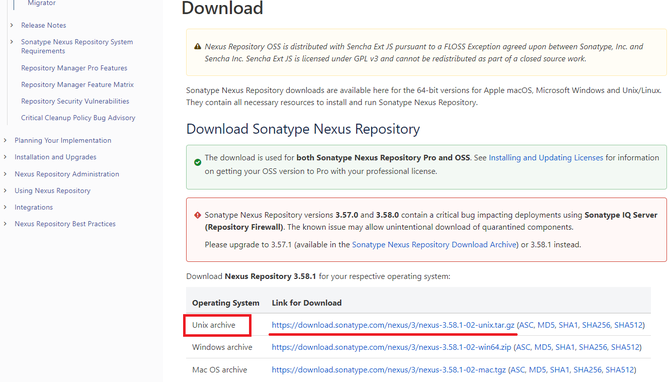Expand the Nexus Repository Administration chevron
The width and height of the screenshot is (670, 382).
coord(5,174)
